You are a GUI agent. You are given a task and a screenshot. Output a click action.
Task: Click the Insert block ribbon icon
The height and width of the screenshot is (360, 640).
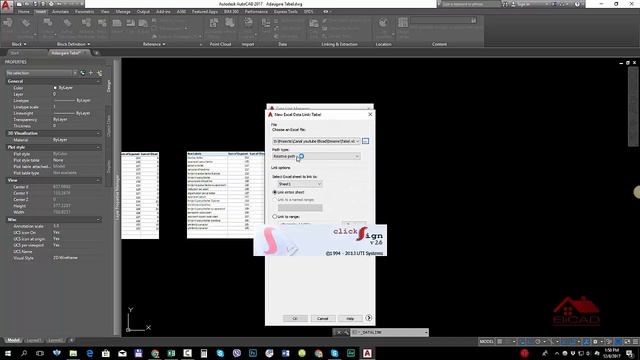click(8, 24)
